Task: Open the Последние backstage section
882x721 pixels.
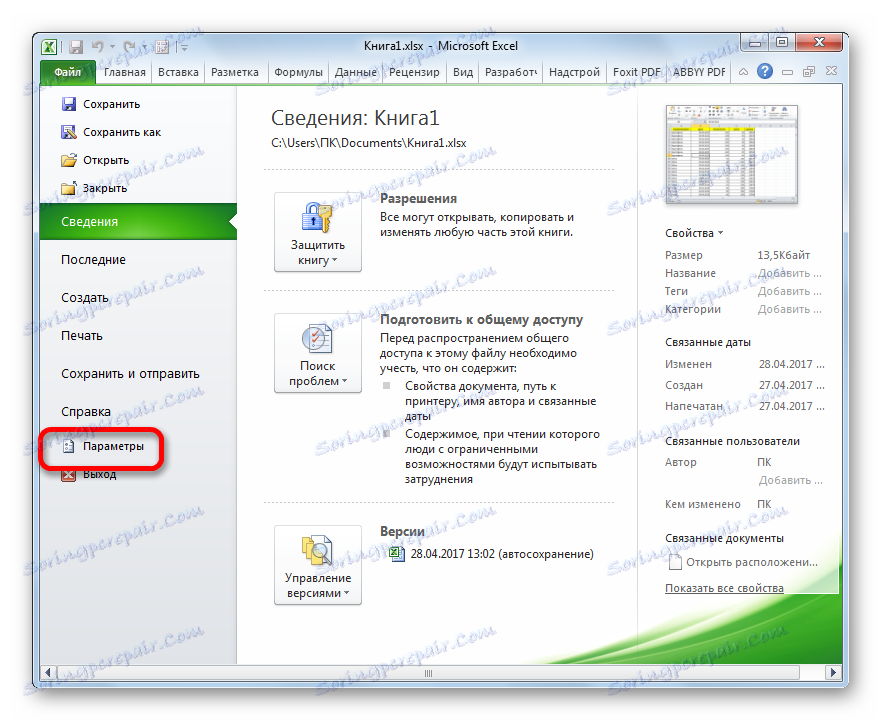Action: (93, 260)
